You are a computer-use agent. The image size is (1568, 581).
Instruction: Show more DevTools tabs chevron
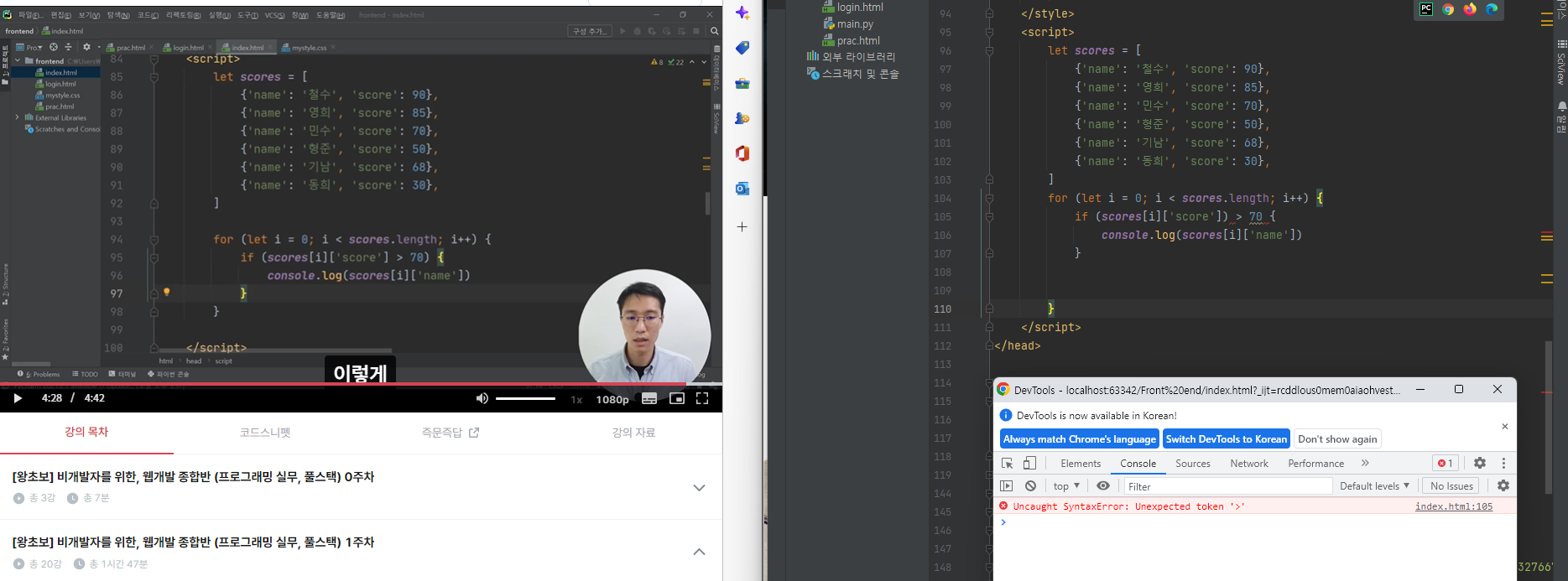[x=1365, y=463]
